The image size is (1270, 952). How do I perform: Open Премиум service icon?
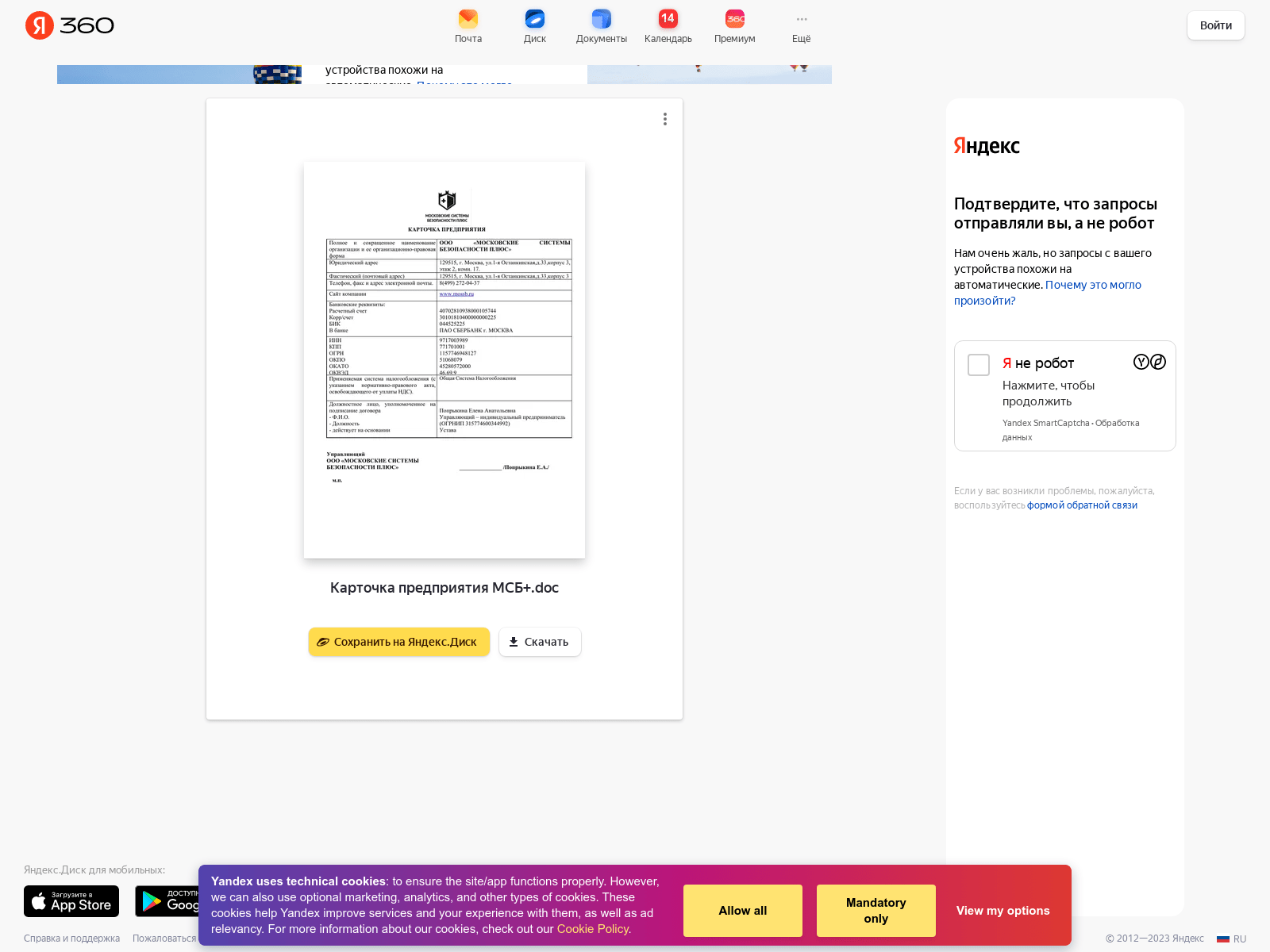pos(735,26)
